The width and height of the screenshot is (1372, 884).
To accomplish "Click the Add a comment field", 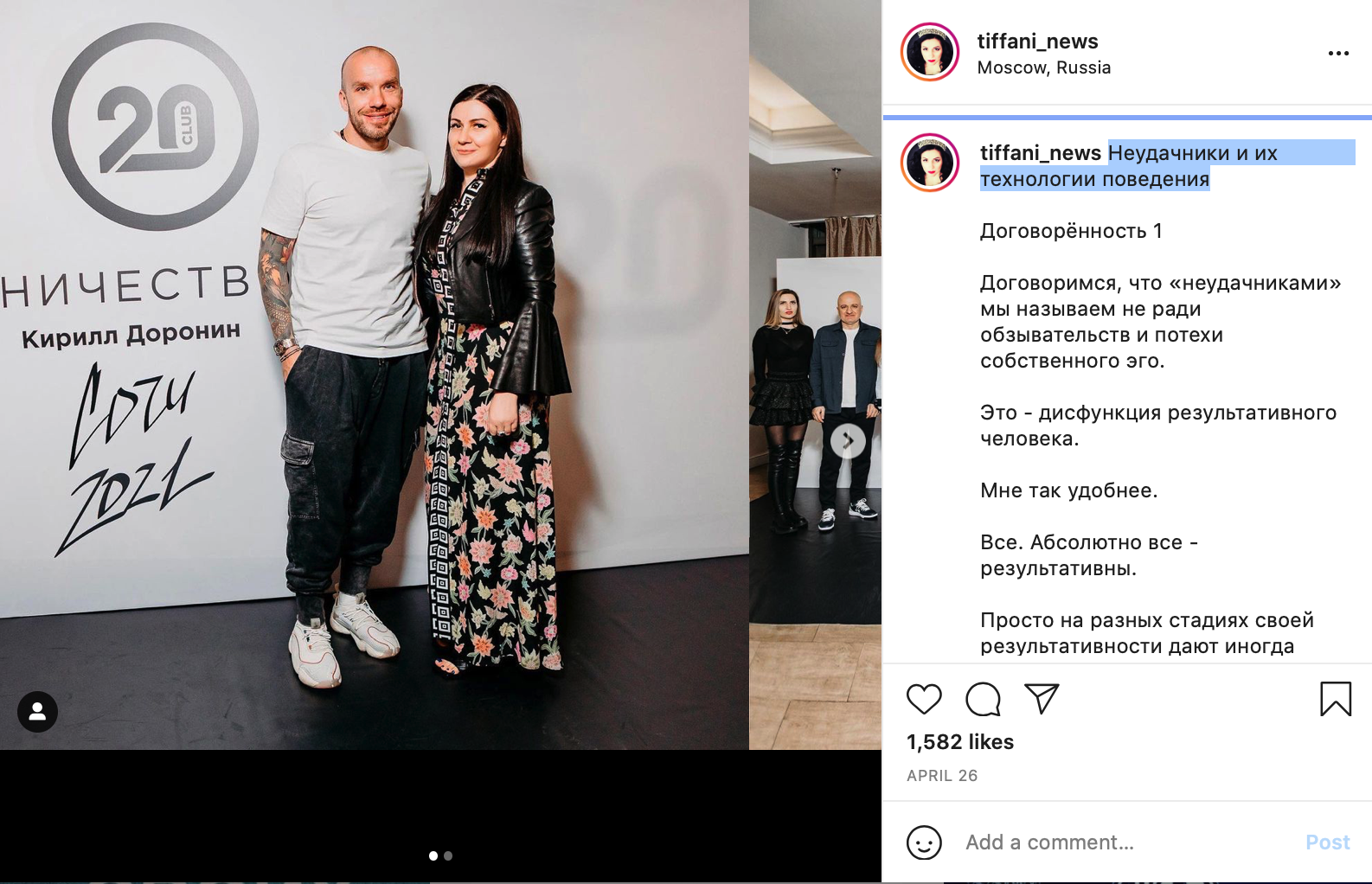I will point(1125,842).
